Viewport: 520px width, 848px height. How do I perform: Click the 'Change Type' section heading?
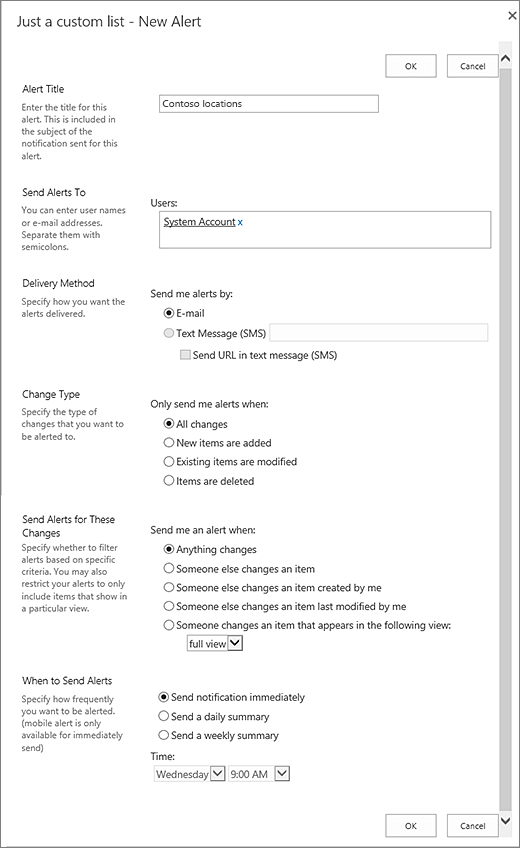[x=51, y=394]
